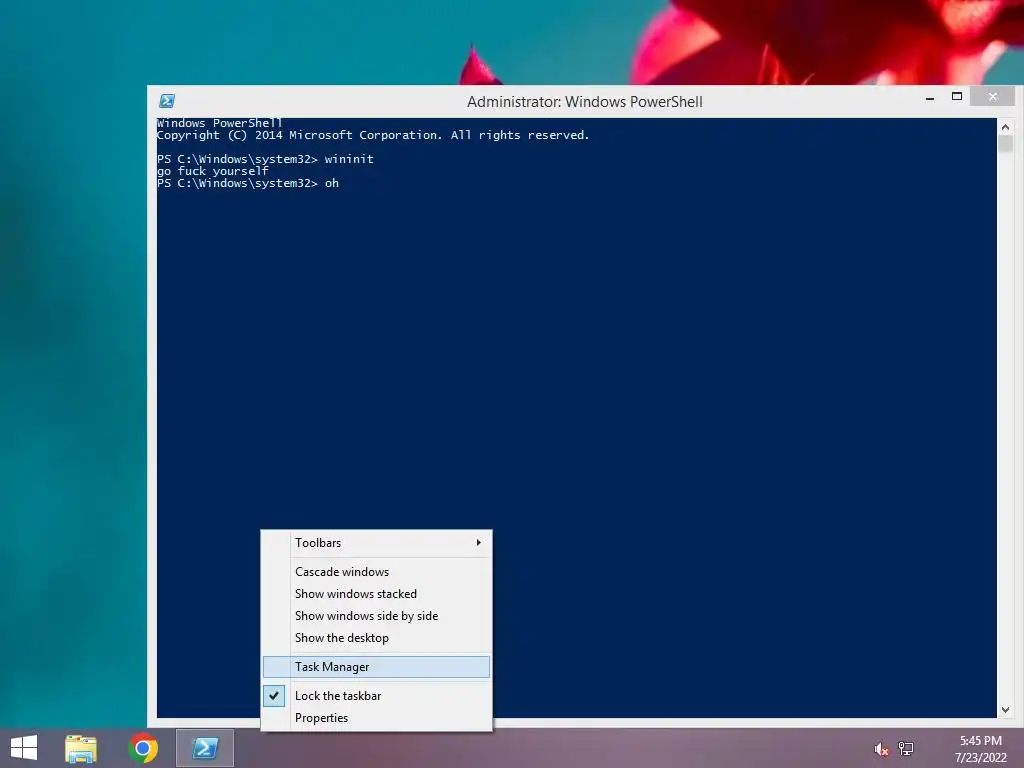The height and width of the screenshot is (768, 1024).
Task: Click the 'oh' text at prompt
Action: coord(332,183)
